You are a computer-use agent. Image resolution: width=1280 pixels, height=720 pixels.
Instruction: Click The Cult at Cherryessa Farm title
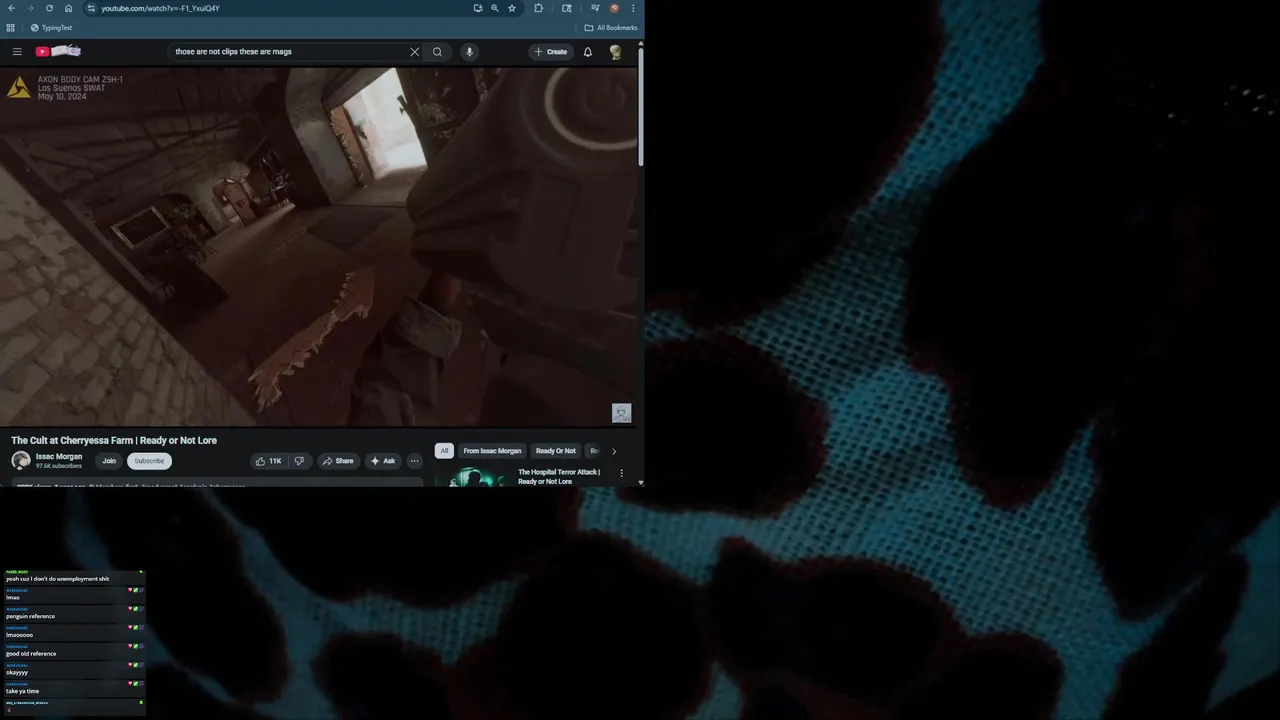tap(114, 440)
